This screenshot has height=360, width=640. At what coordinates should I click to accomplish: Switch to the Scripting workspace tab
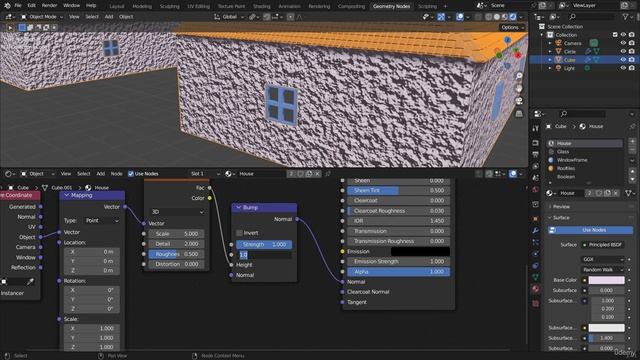427,6
